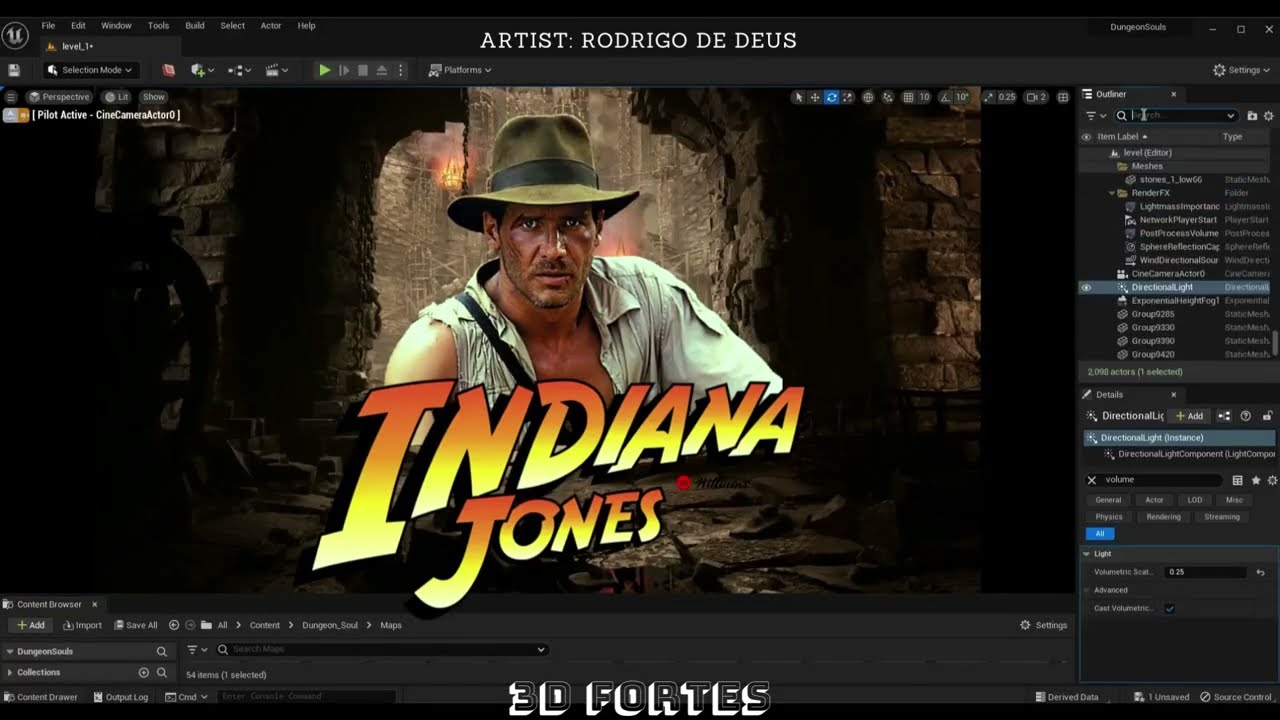Click the Unreal Engine logo icon
Image resolution: width=1280 pixels, height=720 pixels.
coord(15,35)
